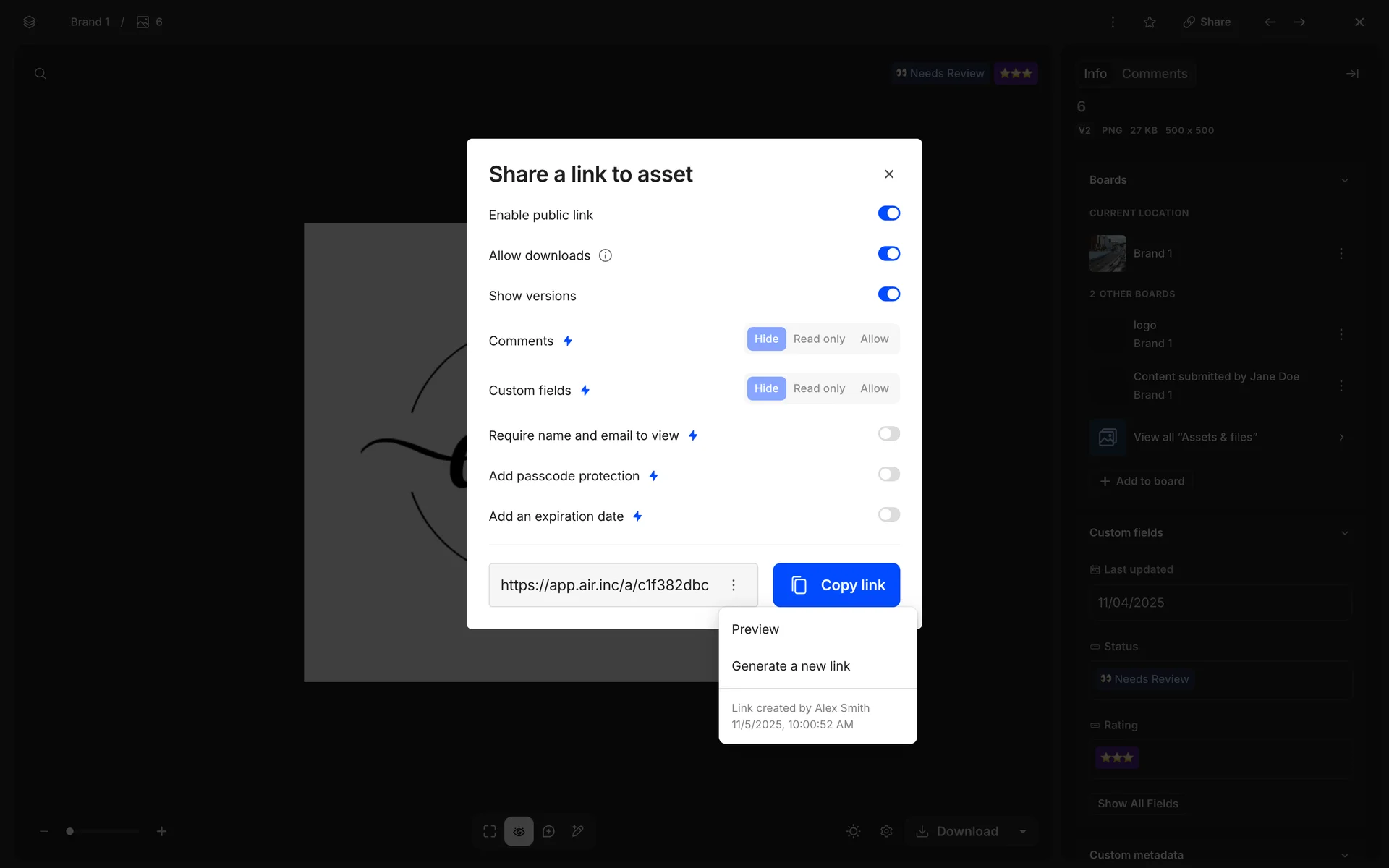
Task: Switch to the Comments tab
Action: 1154,74
